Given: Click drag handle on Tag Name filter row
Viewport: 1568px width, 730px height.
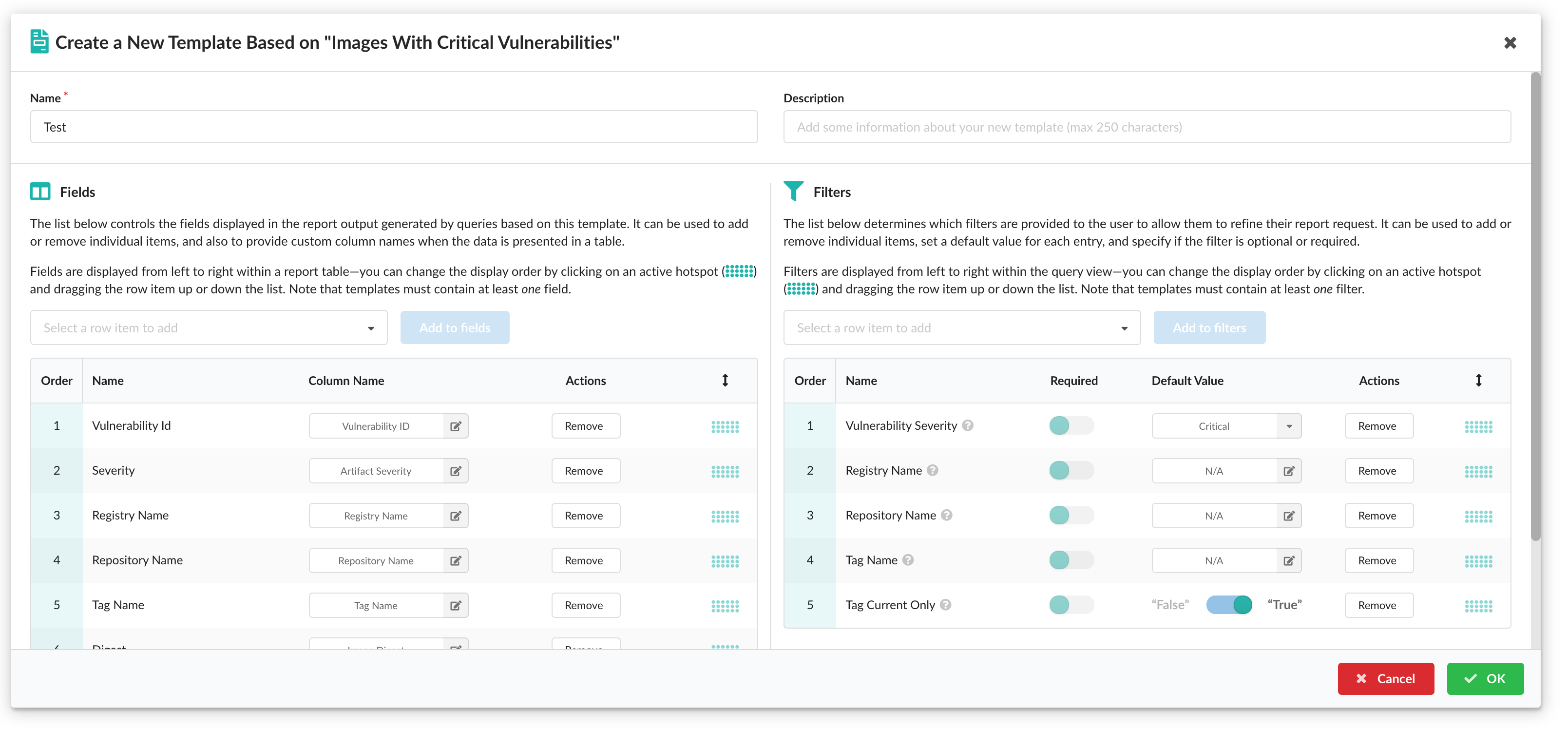Looking at the screenshot, I should [1478, 561].
